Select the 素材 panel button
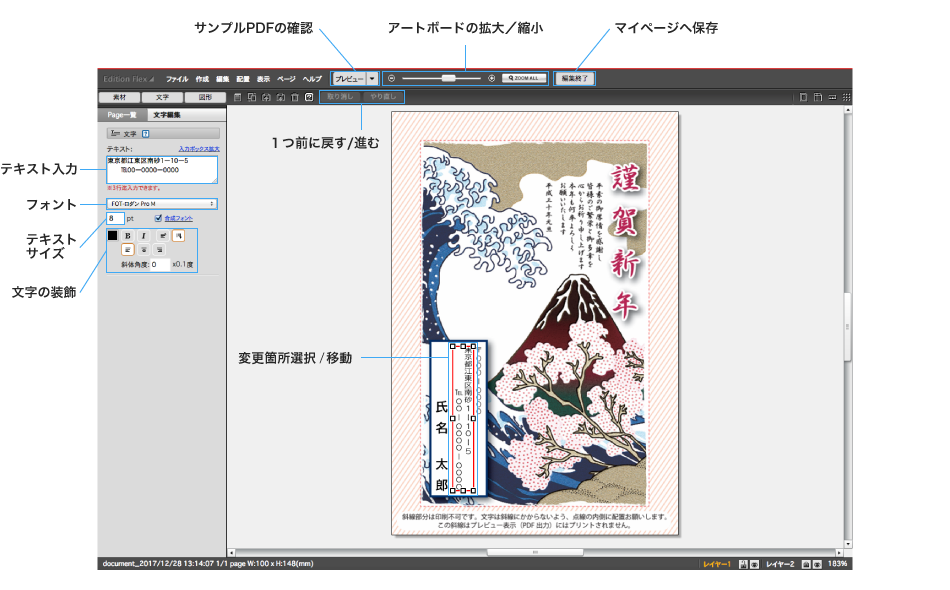 pos(119,97)
